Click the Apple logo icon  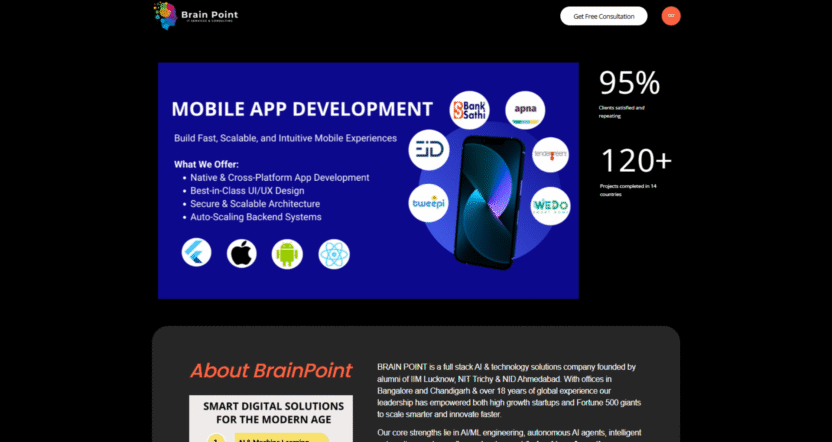[x=242, y=253]
